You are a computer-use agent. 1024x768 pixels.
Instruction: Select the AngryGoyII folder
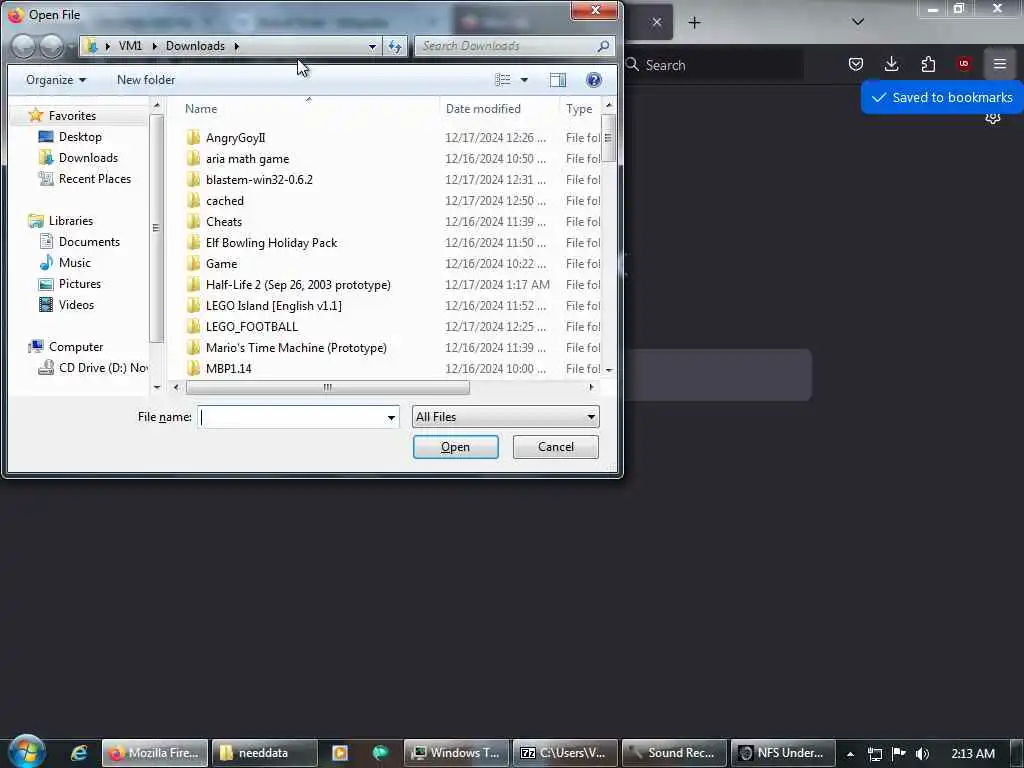(235, 138)
